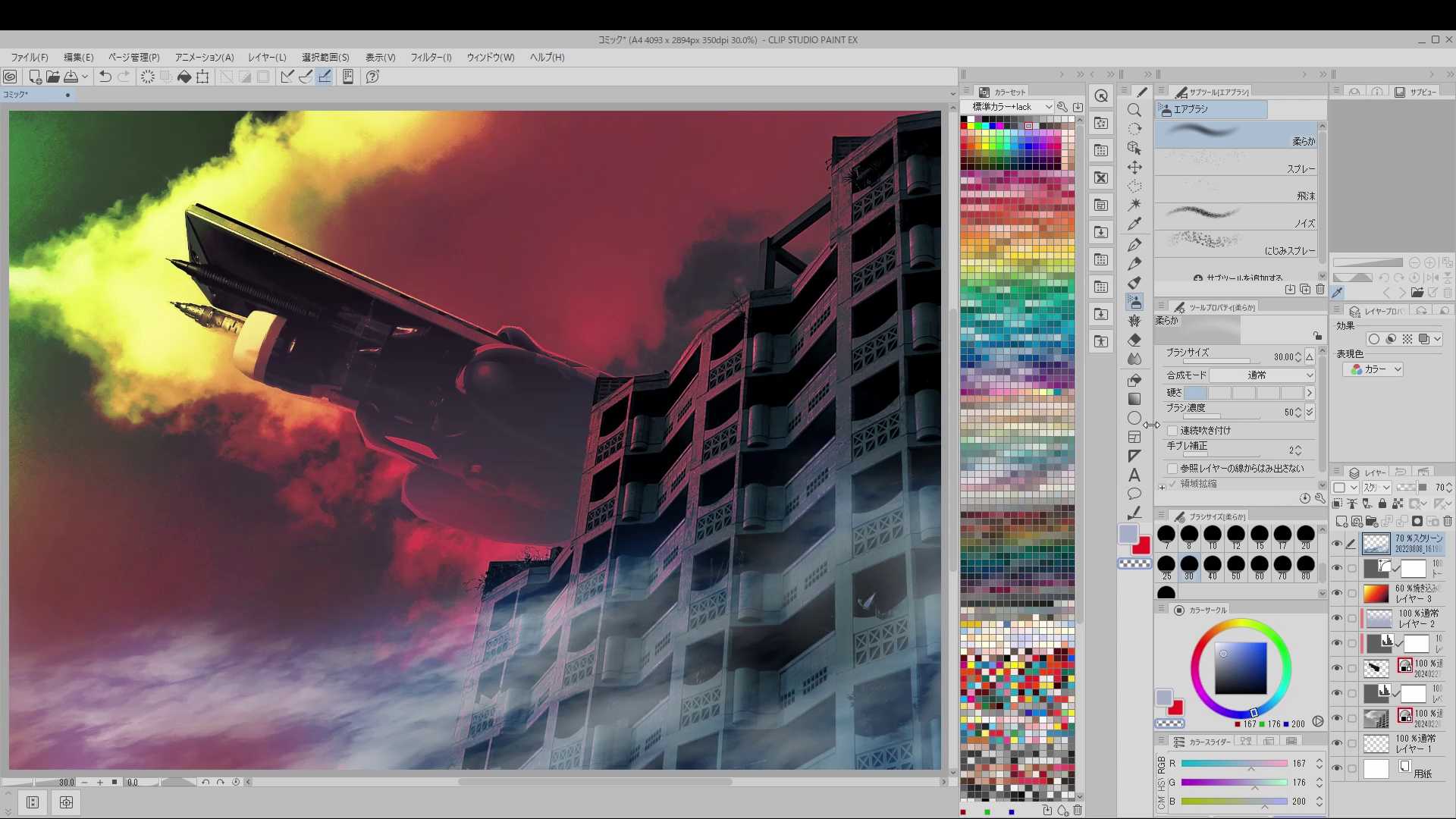Select the Eyedropper tool
Screen dimensions: 1456x819
tap(1134, 224)
